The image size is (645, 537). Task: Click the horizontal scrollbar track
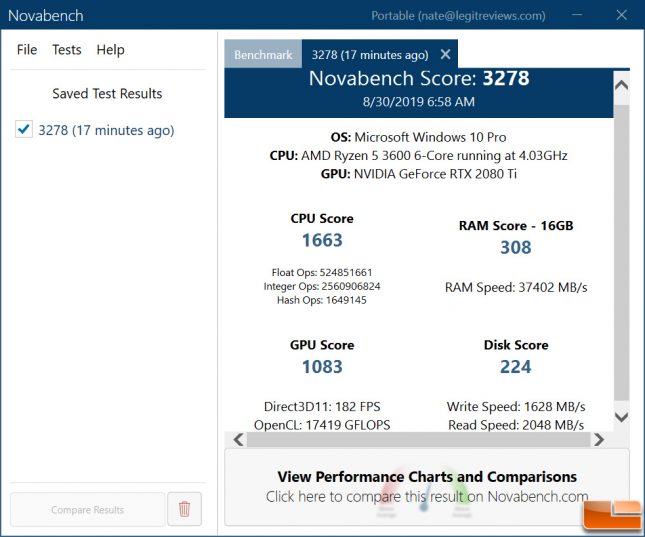tap(419, 439)
